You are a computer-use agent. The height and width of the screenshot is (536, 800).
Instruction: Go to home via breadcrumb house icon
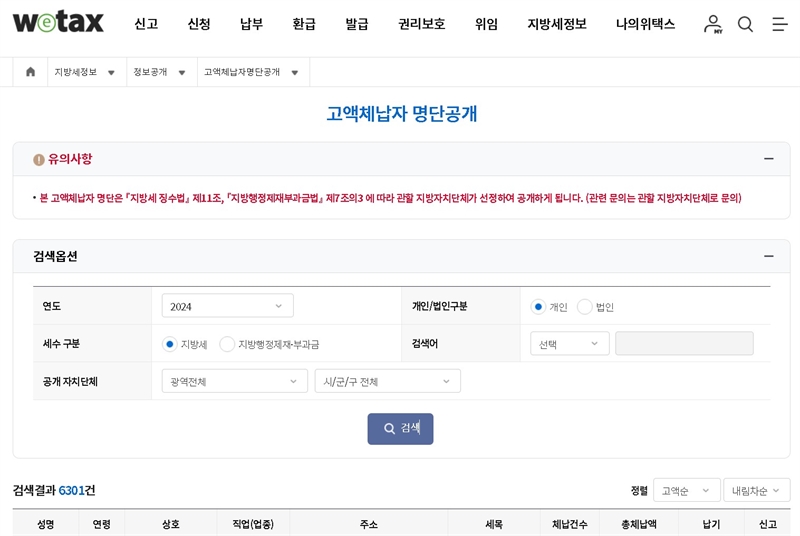click(x=30, y=72)
